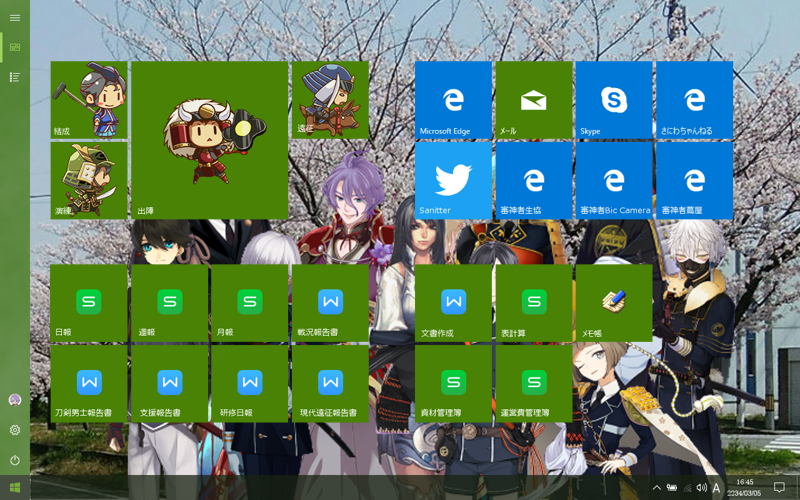Open the メール mail tile
The height and width of the screenshot is (500, 800).
[x=534, y=100]
